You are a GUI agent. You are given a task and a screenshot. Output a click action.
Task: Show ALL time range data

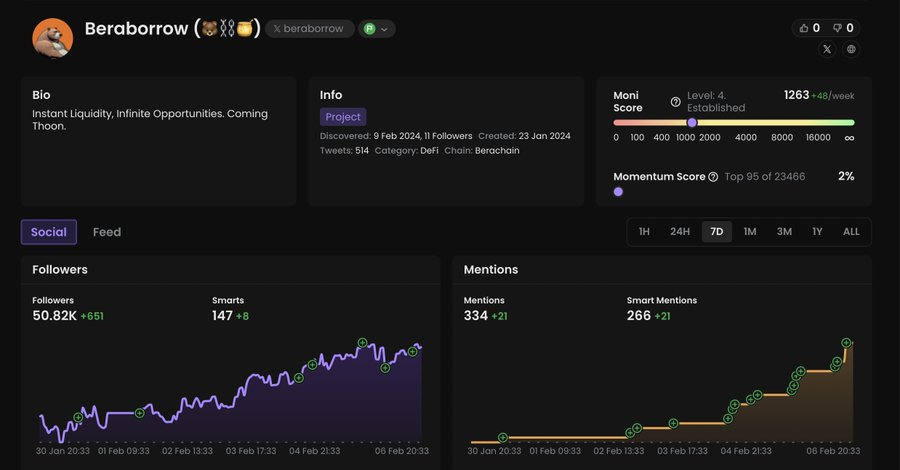click(851, 232)
